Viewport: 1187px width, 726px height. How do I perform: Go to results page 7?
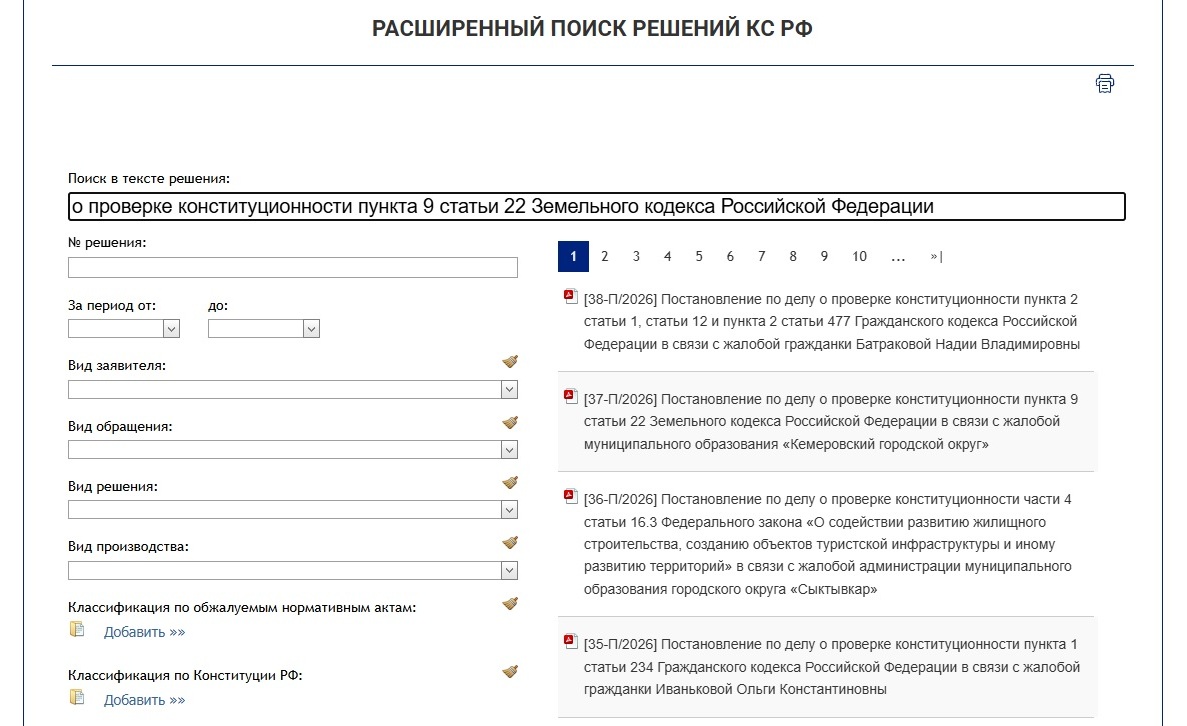coord(762,257)
